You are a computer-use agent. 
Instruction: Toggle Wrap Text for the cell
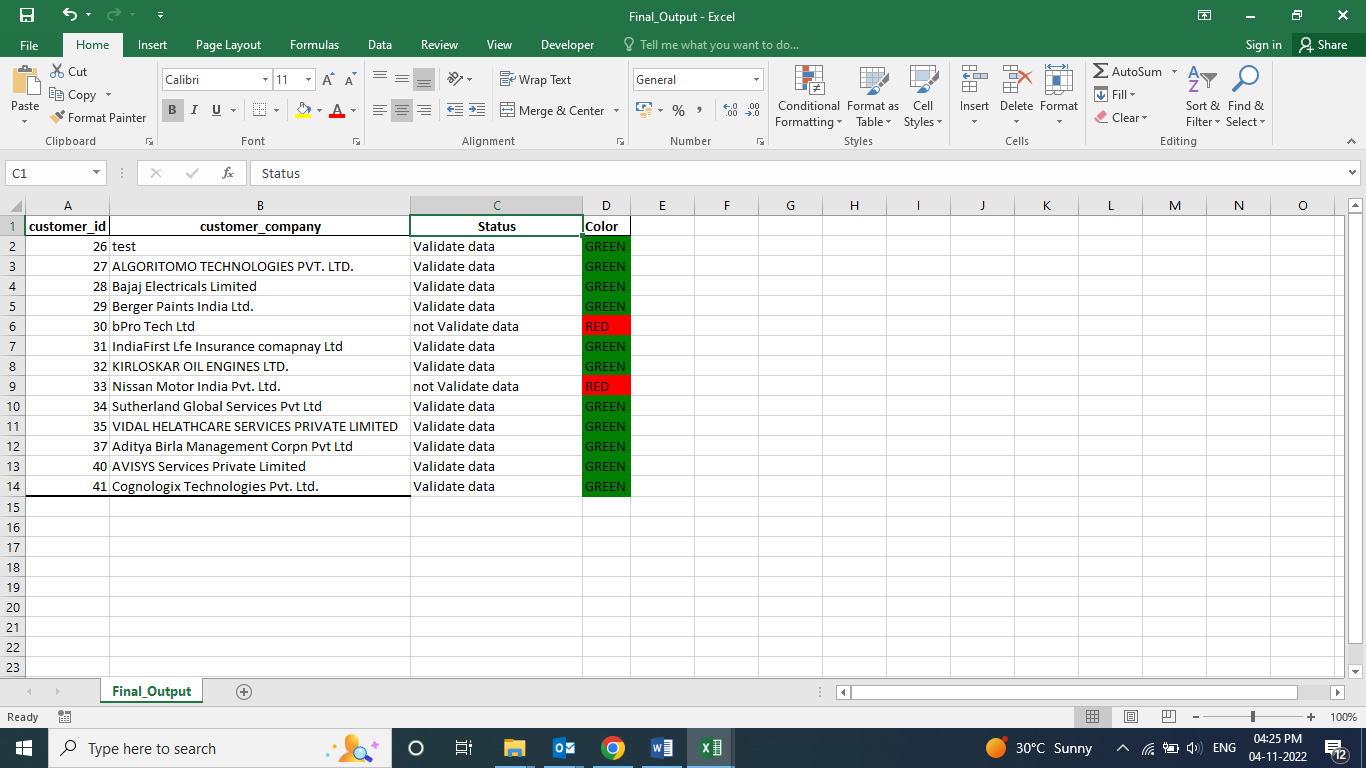tap(535, 80)
